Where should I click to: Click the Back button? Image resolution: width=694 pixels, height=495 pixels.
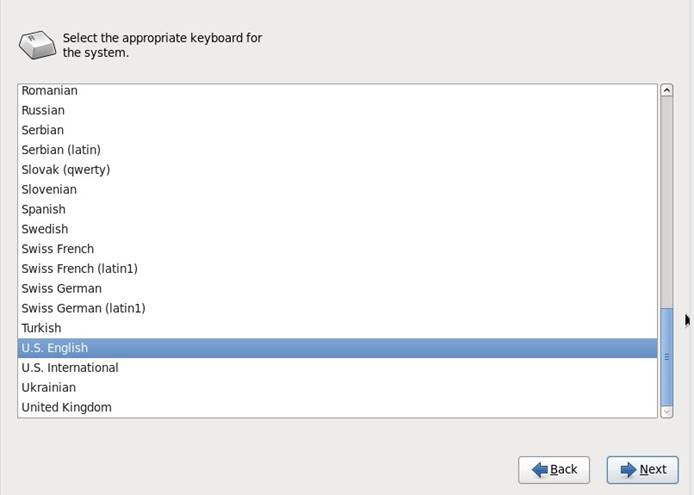(554, 469)
